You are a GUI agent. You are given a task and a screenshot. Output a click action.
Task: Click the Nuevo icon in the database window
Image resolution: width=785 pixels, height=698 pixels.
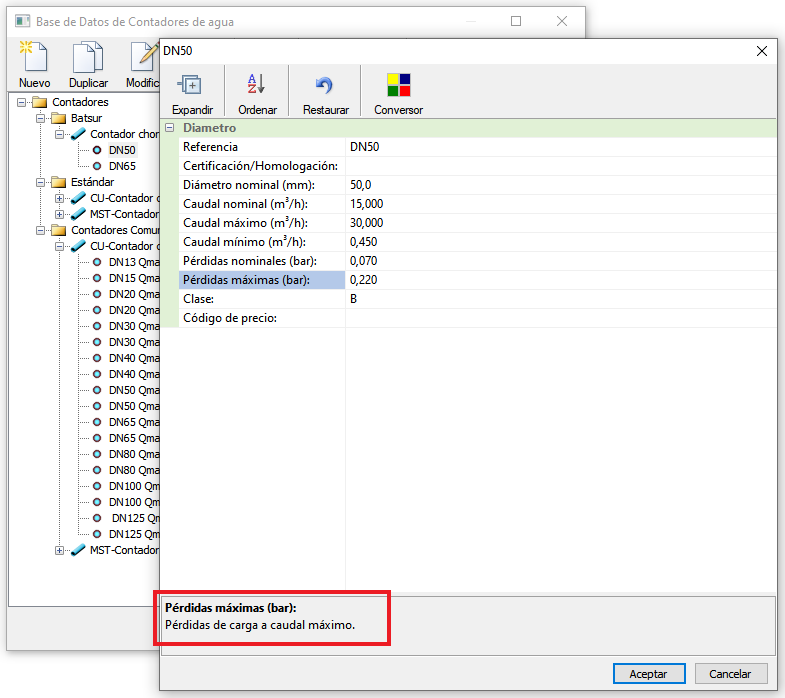[x=34, y=57]
